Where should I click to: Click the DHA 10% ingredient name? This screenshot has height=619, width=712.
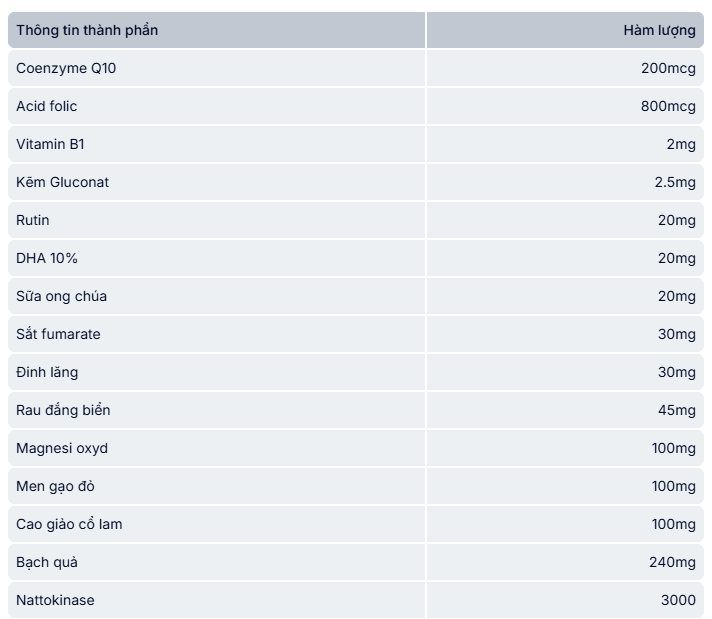47,258
